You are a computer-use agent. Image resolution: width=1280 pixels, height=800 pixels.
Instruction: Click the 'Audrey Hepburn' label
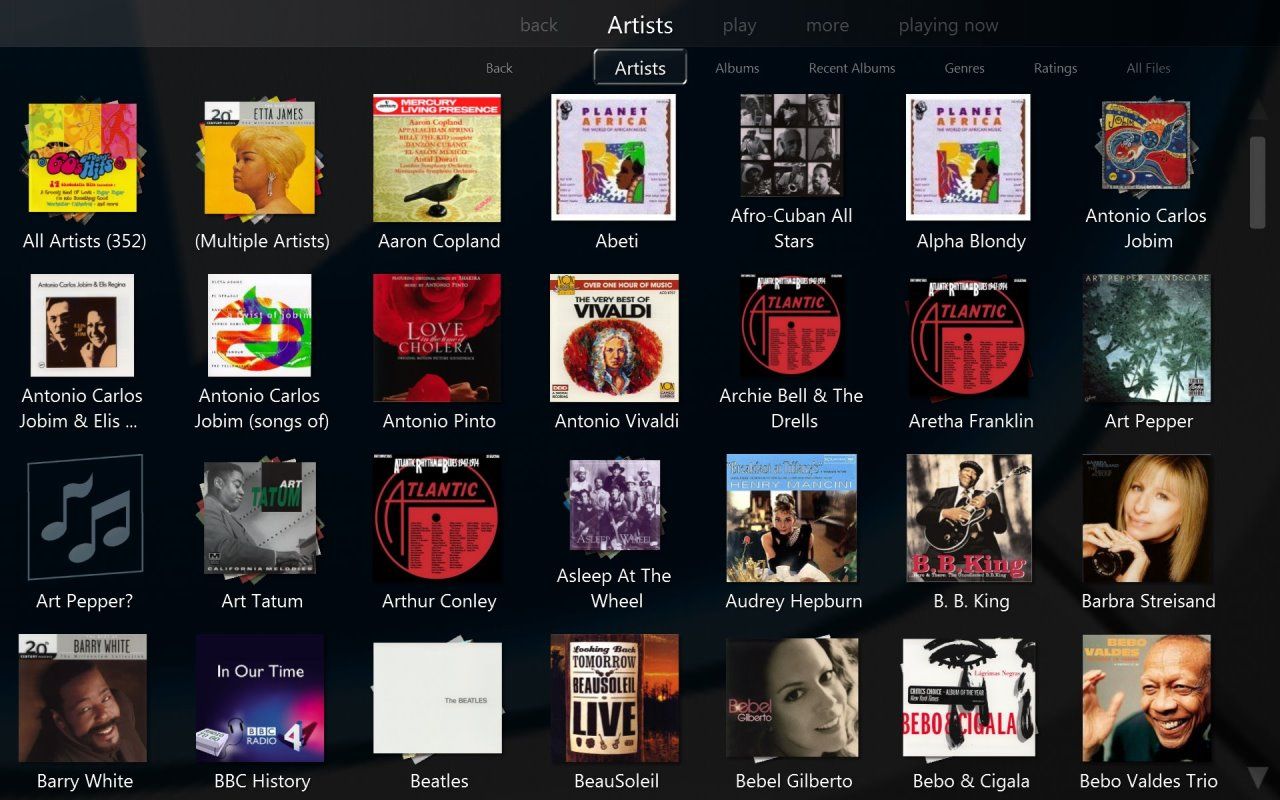point(794,601)
